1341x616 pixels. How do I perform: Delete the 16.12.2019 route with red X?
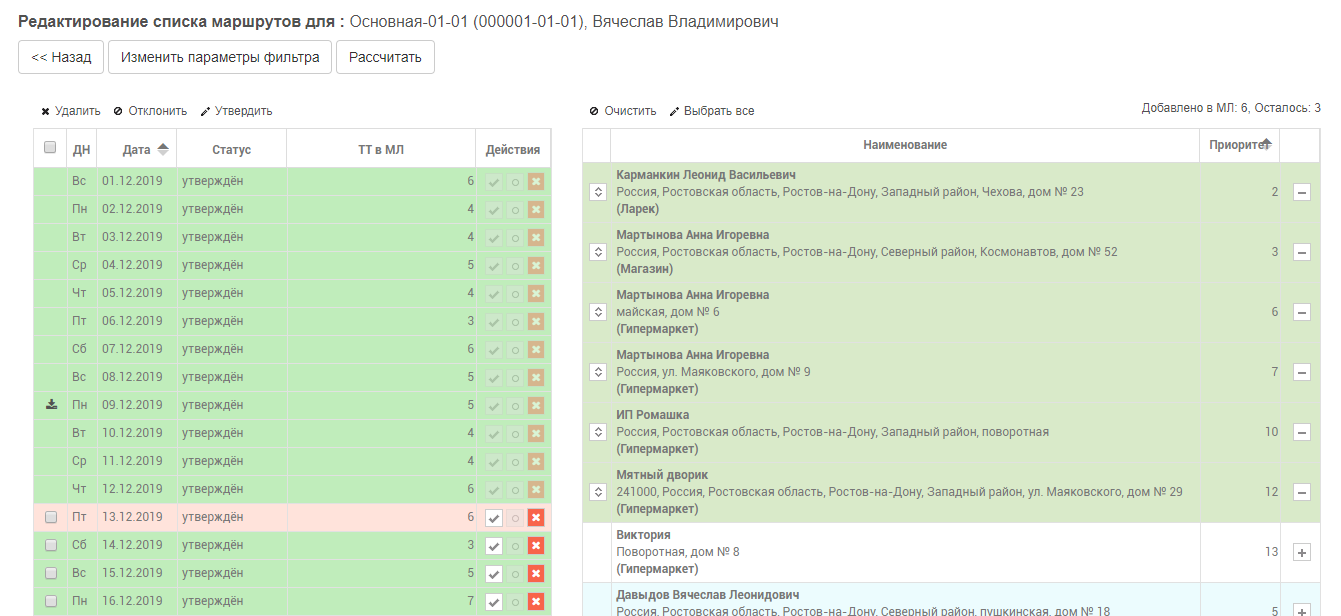[536, 602]
